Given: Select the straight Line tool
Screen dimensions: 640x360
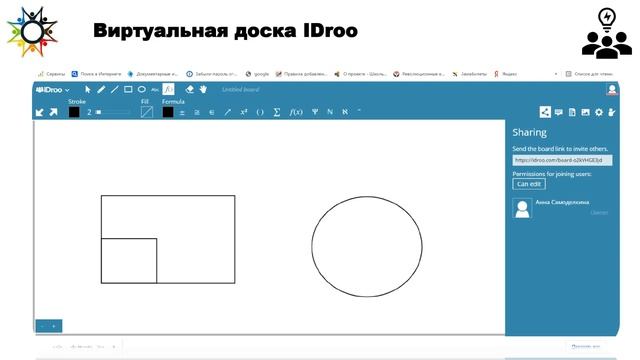Looking at the screenshot, I should click(115, 89).
